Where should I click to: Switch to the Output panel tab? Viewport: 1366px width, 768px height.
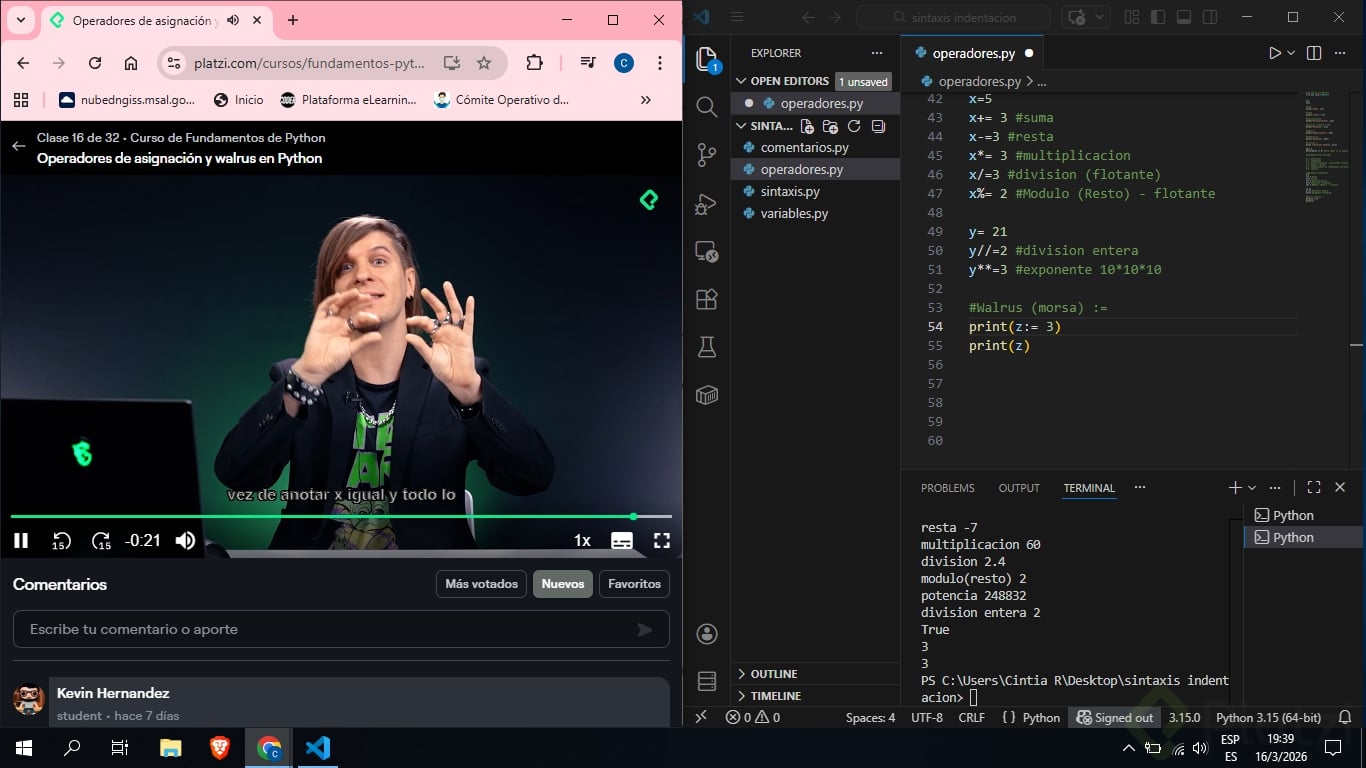pyautogui.click(x=1019, y=488)
